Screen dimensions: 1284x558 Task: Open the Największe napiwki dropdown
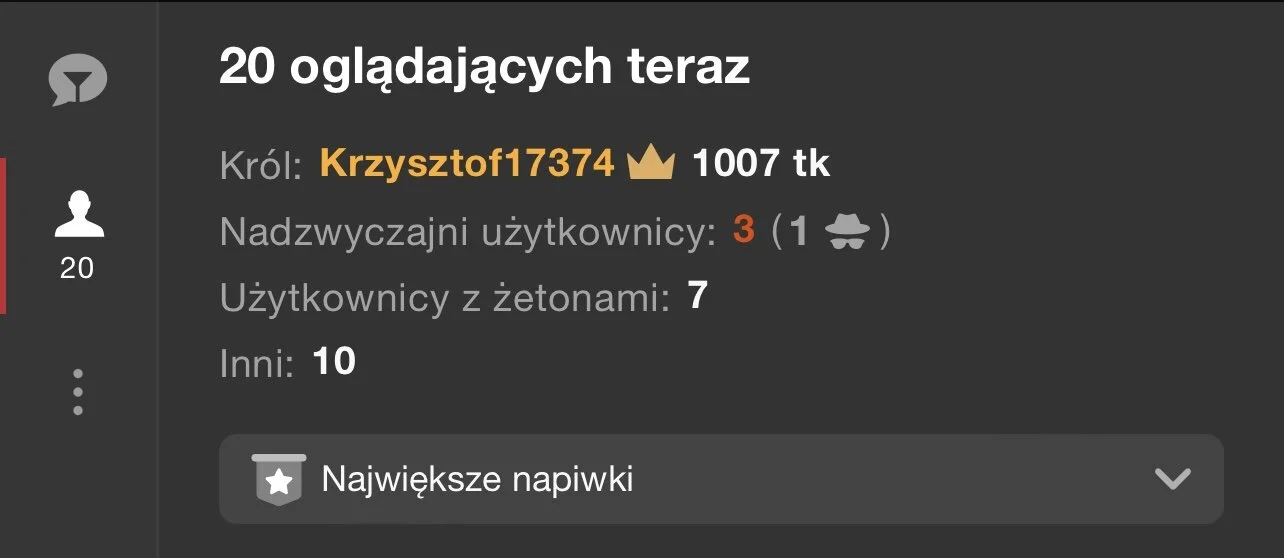pos(721,479)
